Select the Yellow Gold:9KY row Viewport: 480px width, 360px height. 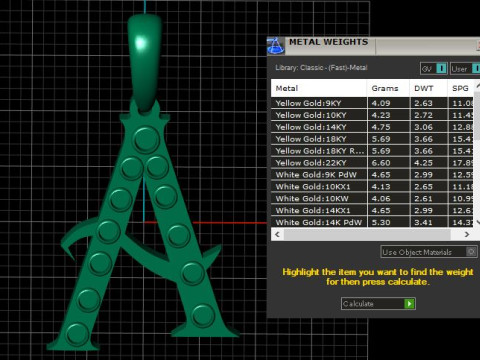tap(372, 103)
